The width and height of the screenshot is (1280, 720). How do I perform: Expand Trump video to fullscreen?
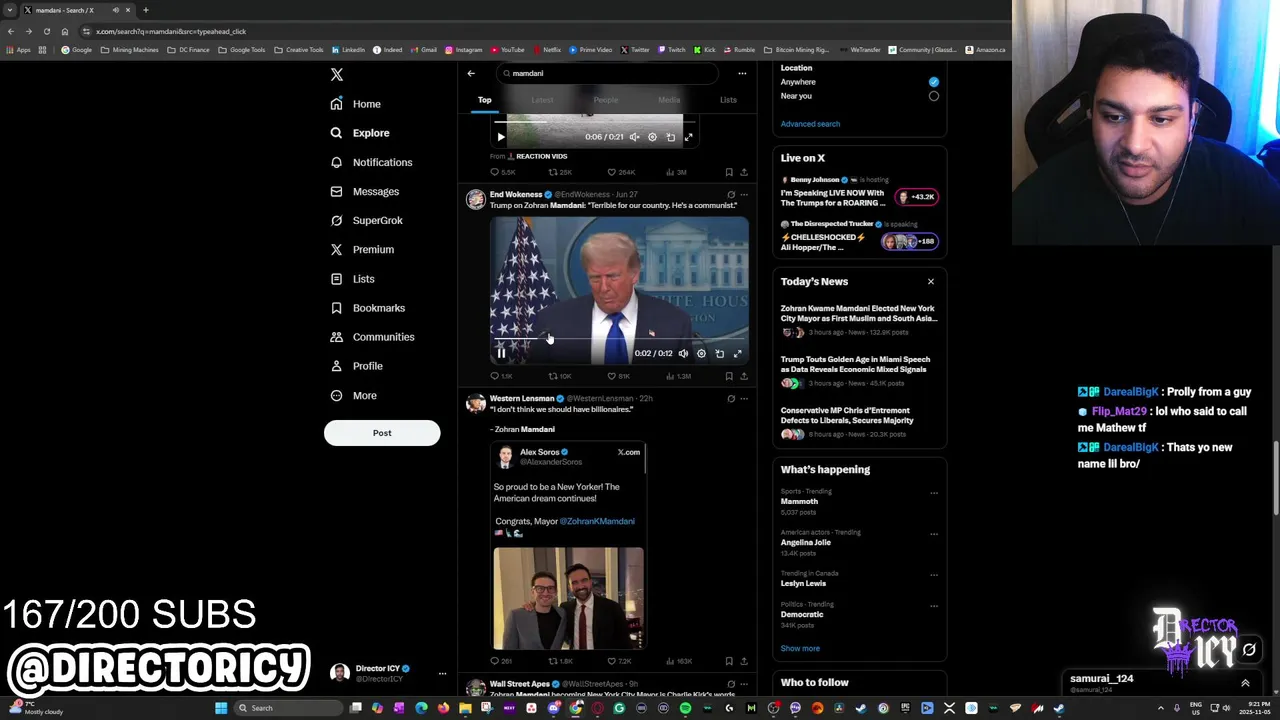[x=738, y=353]
